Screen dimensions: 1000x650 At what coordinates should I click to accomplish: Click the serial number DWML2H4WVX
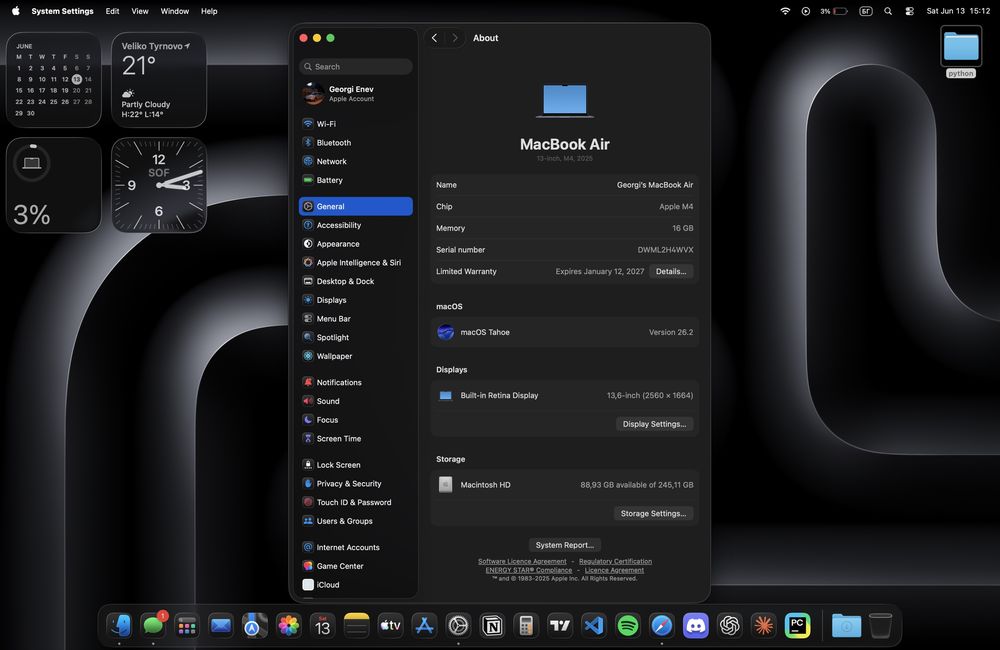tap(665, 250)
